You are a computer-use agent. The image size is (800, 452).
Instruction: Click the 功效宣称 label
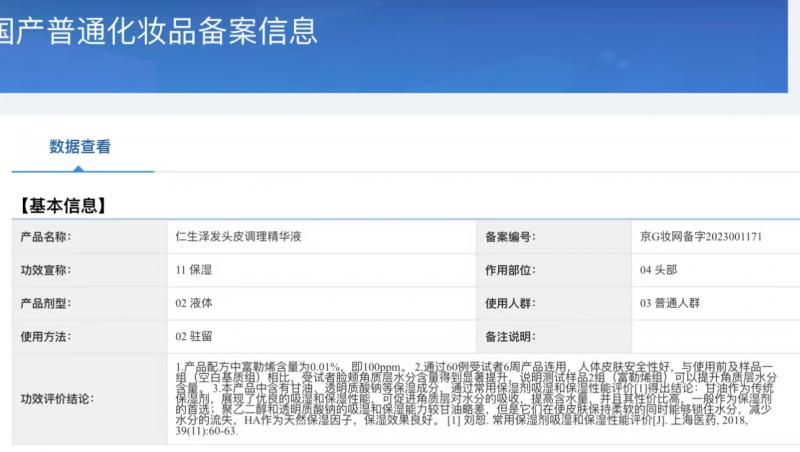coord(46,270)
